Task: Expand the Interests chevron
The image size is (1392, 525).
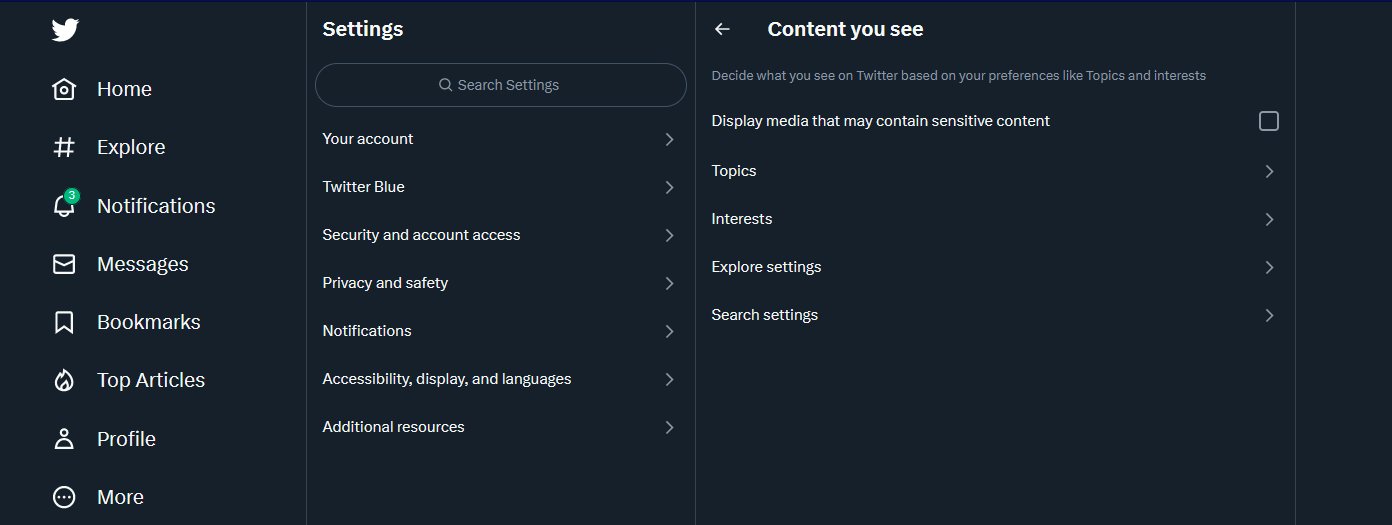Action: 1269,219
